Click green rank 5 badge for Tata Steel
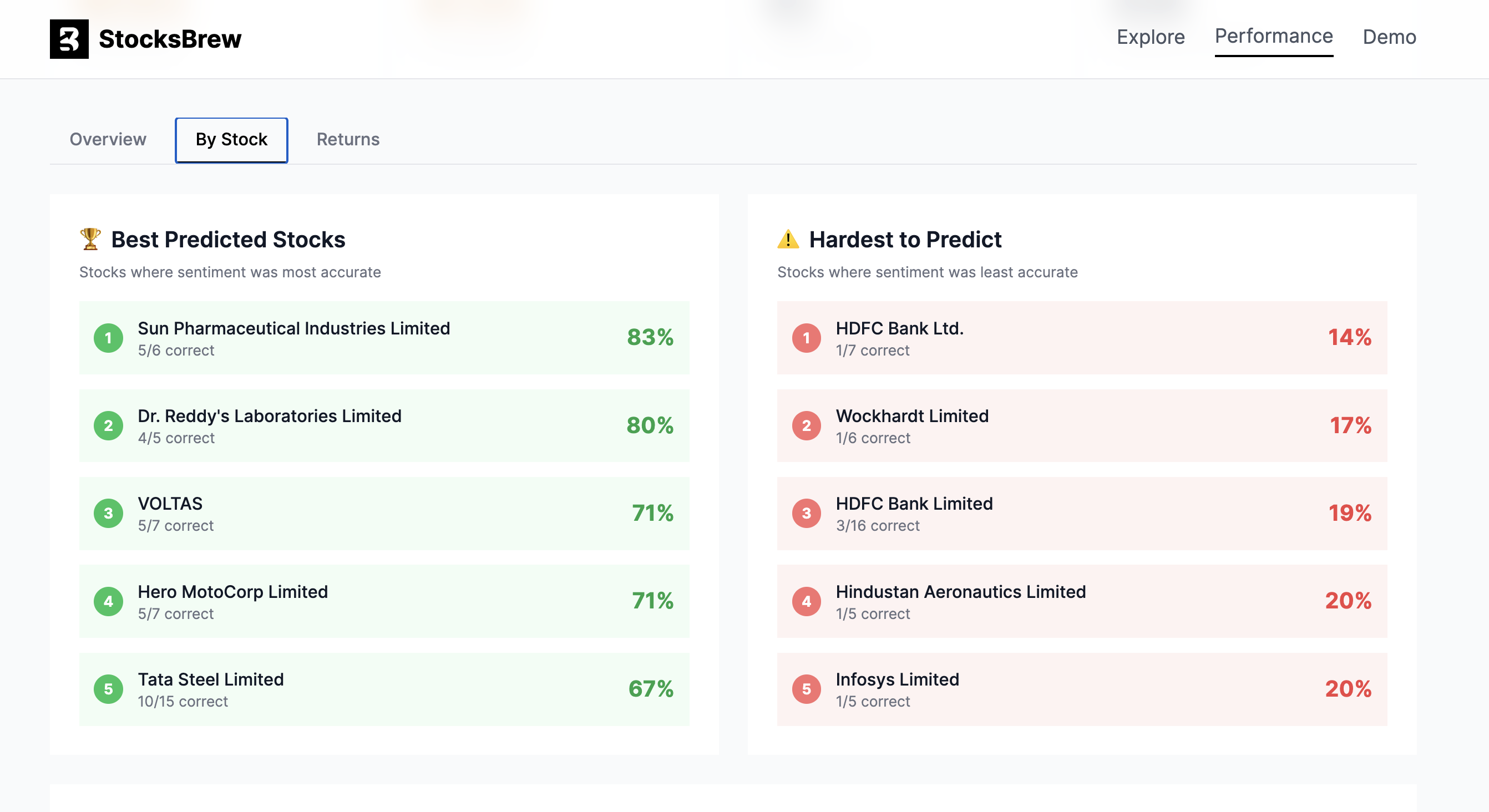The image size is (1489, 812). (x=108, y=689)
